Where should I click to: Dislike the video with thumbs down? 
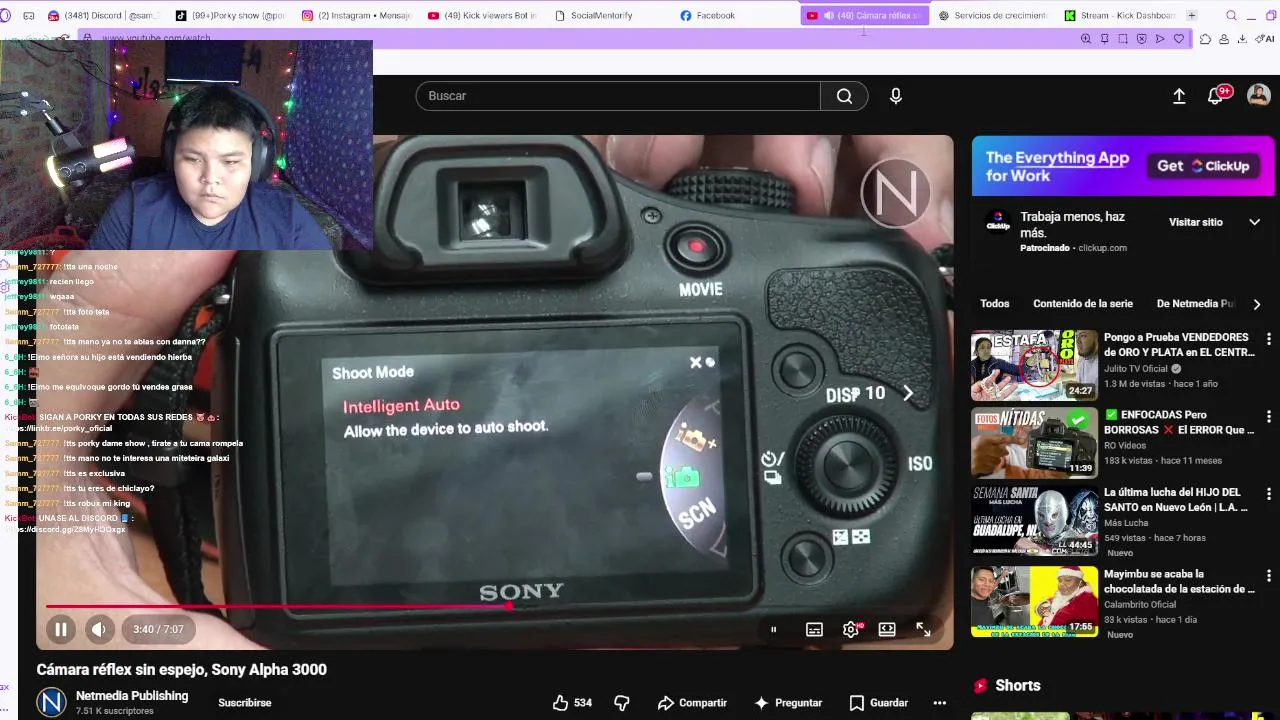coord(621,703)
